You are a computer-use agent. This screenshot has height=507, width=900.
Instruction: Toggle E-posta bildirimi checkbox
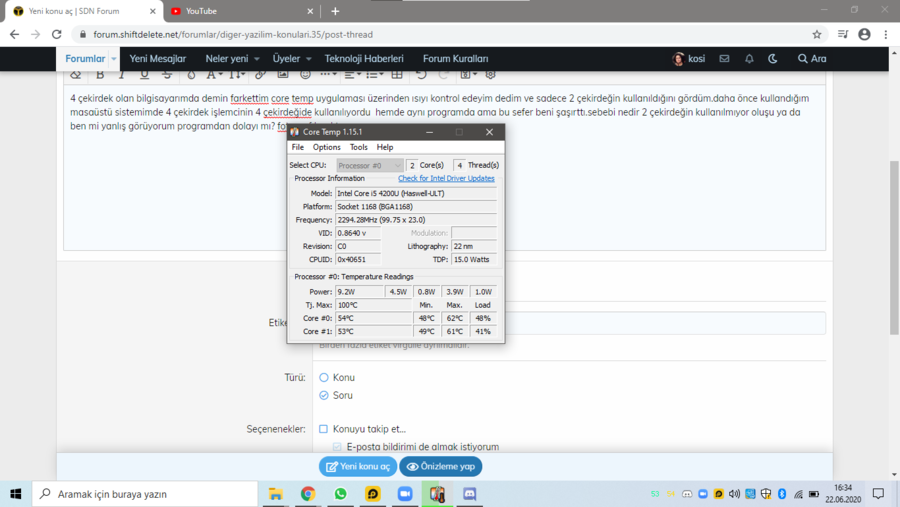pyautogui.click(x=337, y=447)
